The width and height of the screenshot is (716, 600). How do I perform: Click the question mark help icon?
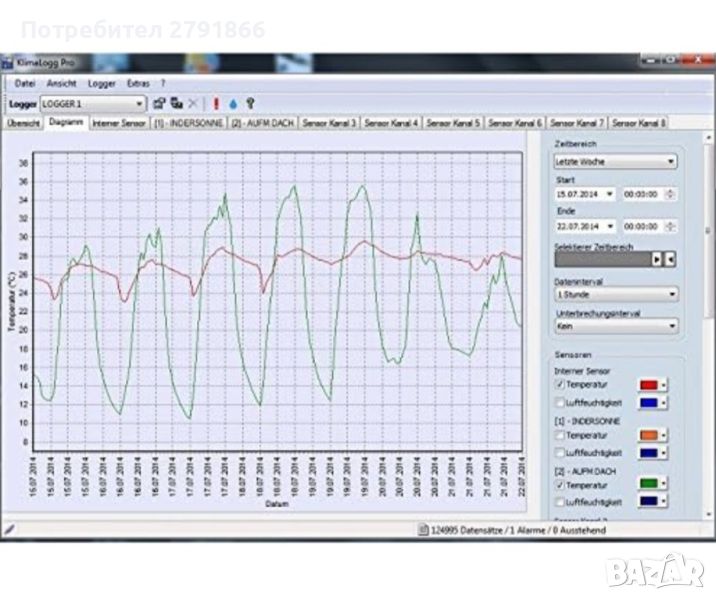250,103
